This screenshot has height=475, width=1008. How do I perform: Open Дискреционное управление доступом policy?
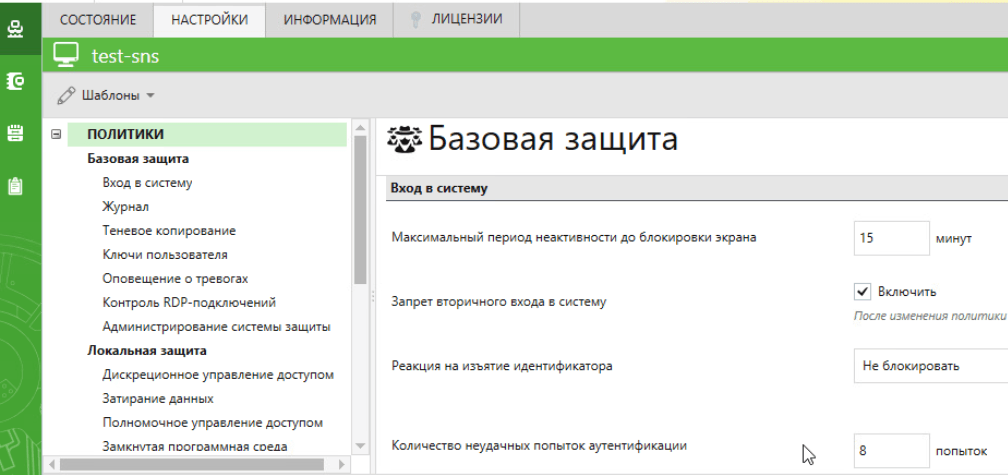point(217,375)
